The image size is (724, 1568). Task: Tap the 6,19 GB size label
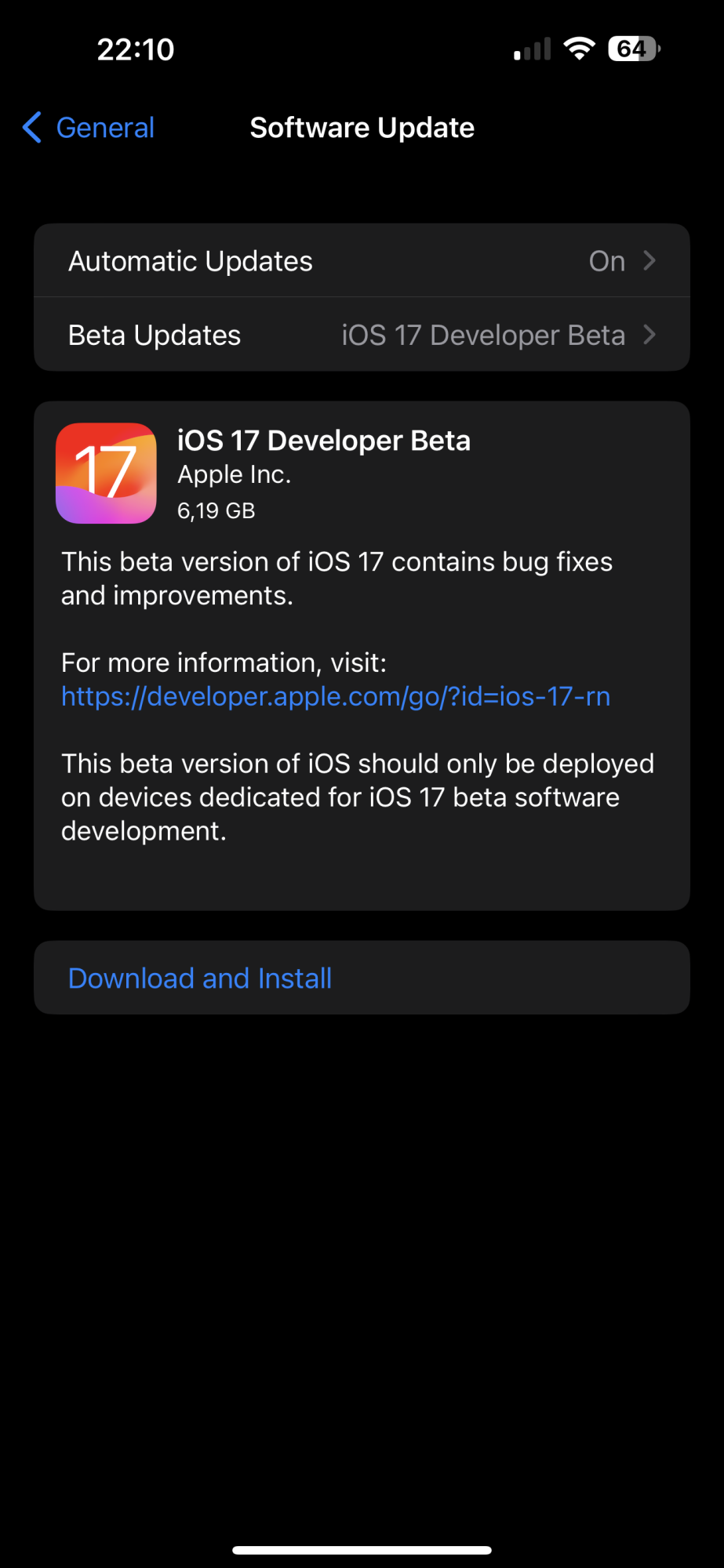(216, 511)
